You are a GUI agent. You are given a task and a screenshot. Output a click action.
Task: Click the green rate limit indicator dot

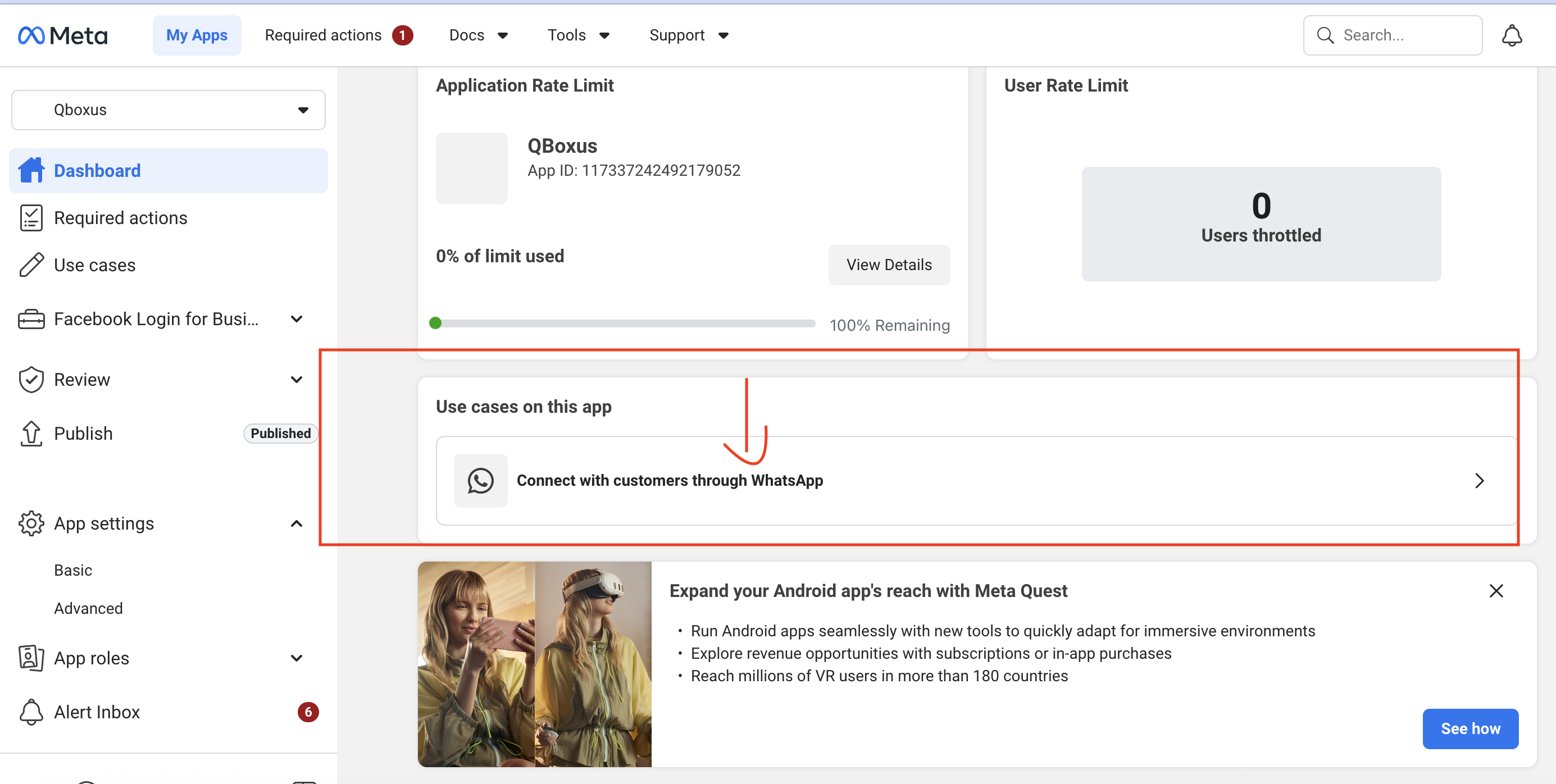(x=435, y=323)
